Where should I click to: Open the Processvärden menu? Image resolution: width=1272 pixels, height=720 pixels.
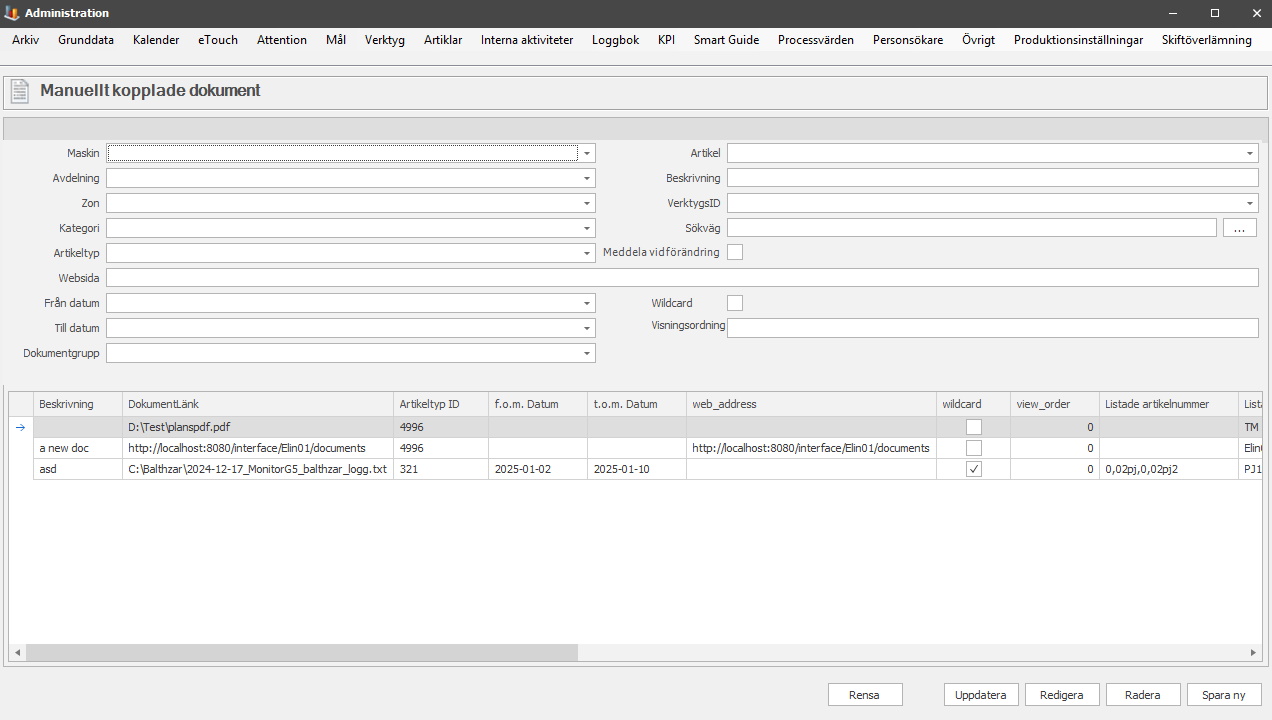816,40
